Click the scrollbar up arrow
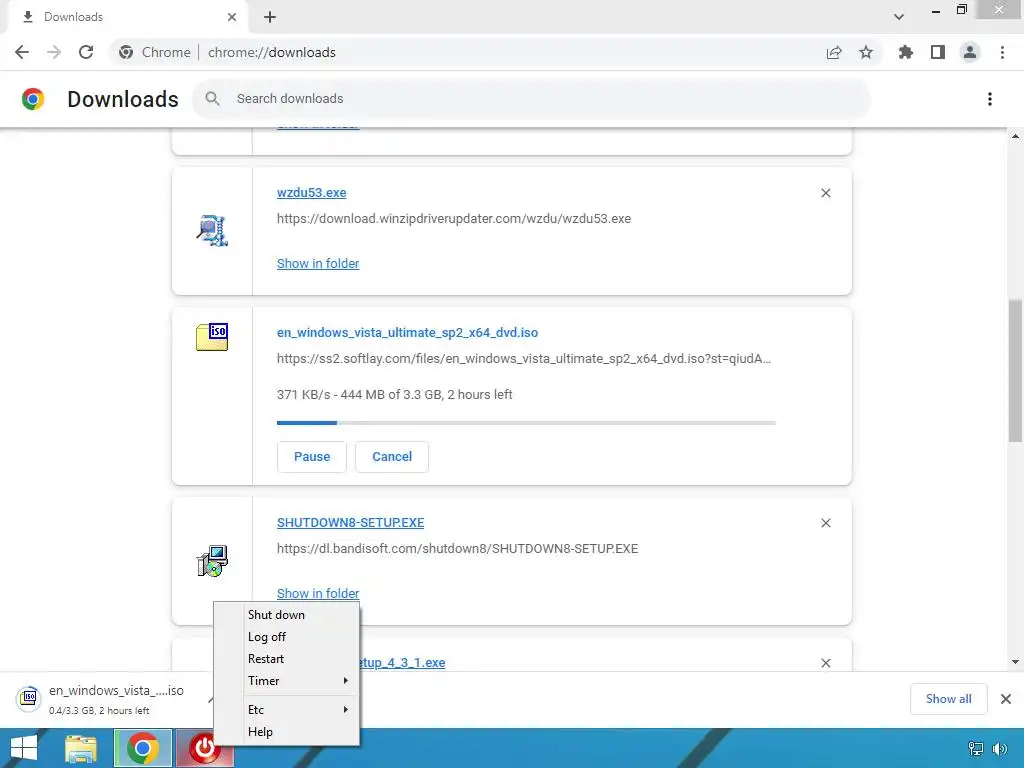Viewport: 1024px width, 768px height. pos(1015,136)
